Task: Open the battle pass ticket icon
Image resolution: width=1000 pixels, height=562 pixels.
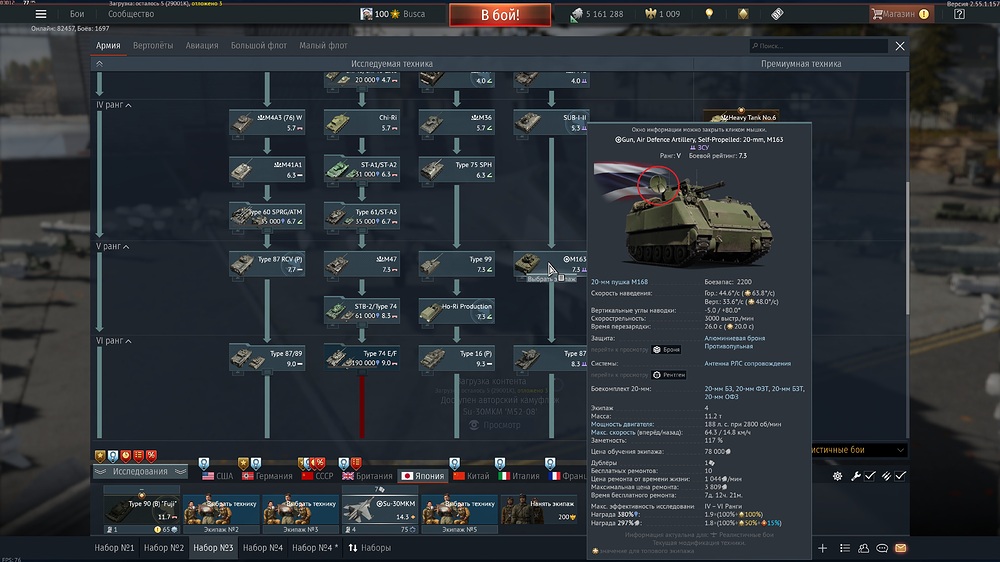Action: pyautogui.click(x=777, y=14)
